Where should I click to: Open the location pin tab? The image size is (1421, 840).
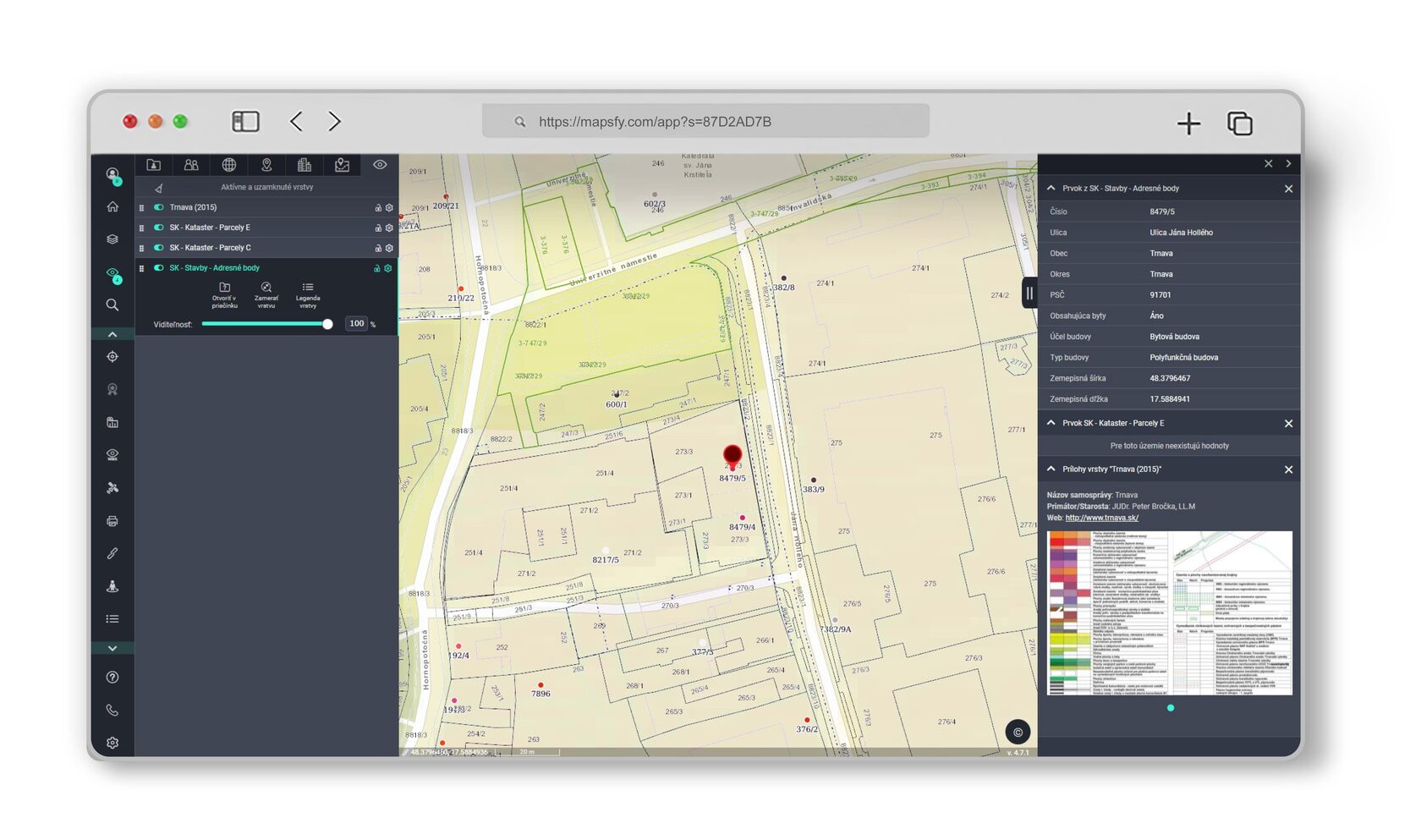(266, 165)
